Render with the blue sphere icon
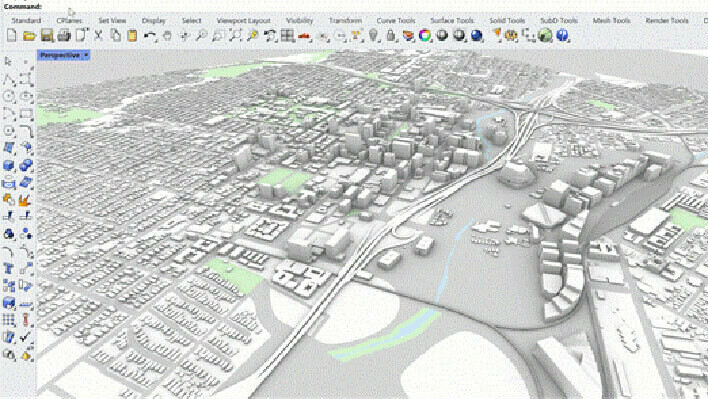This screenshot has height=399, width=708. click(476, 35)
